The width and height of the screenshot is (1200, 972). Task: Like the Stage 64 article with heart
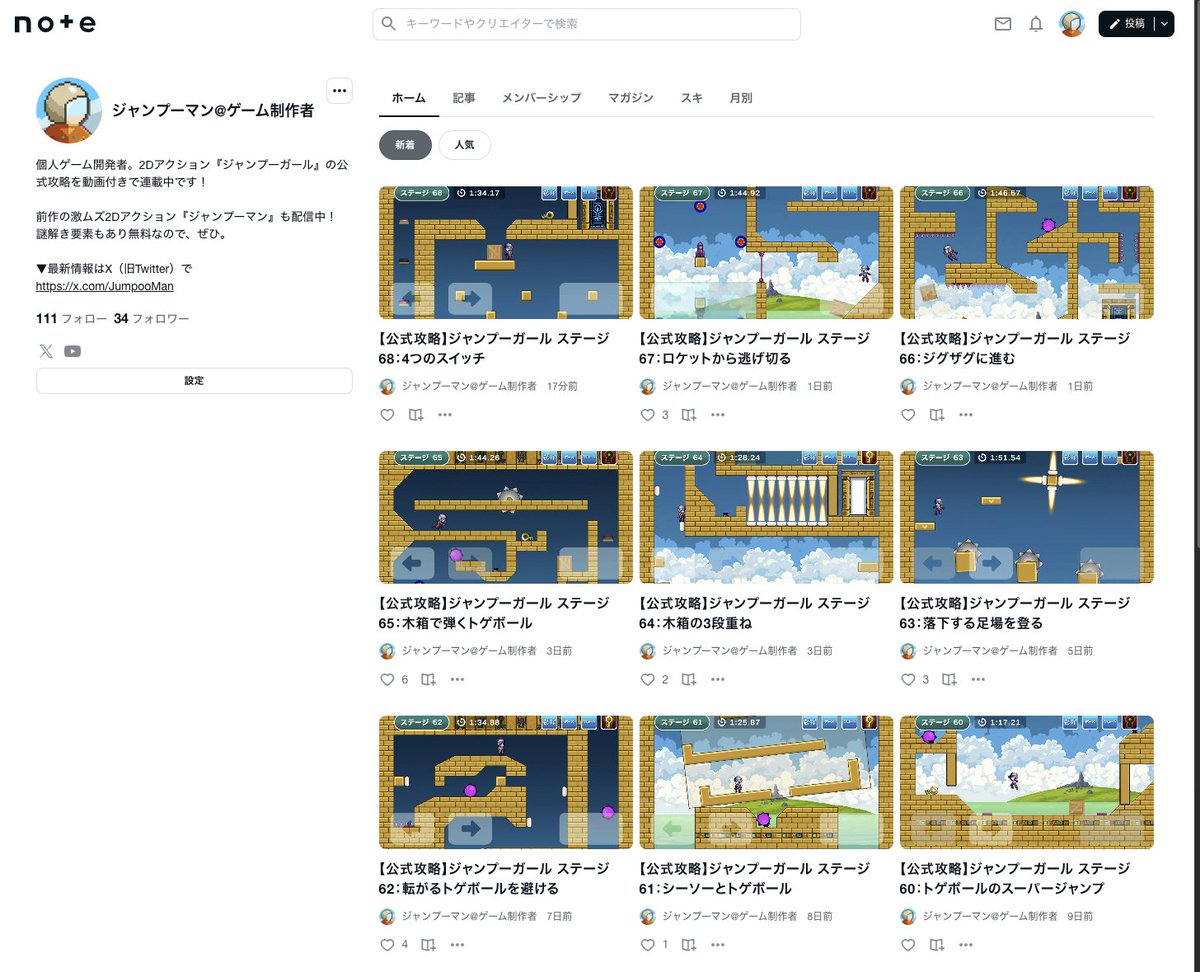648,680
